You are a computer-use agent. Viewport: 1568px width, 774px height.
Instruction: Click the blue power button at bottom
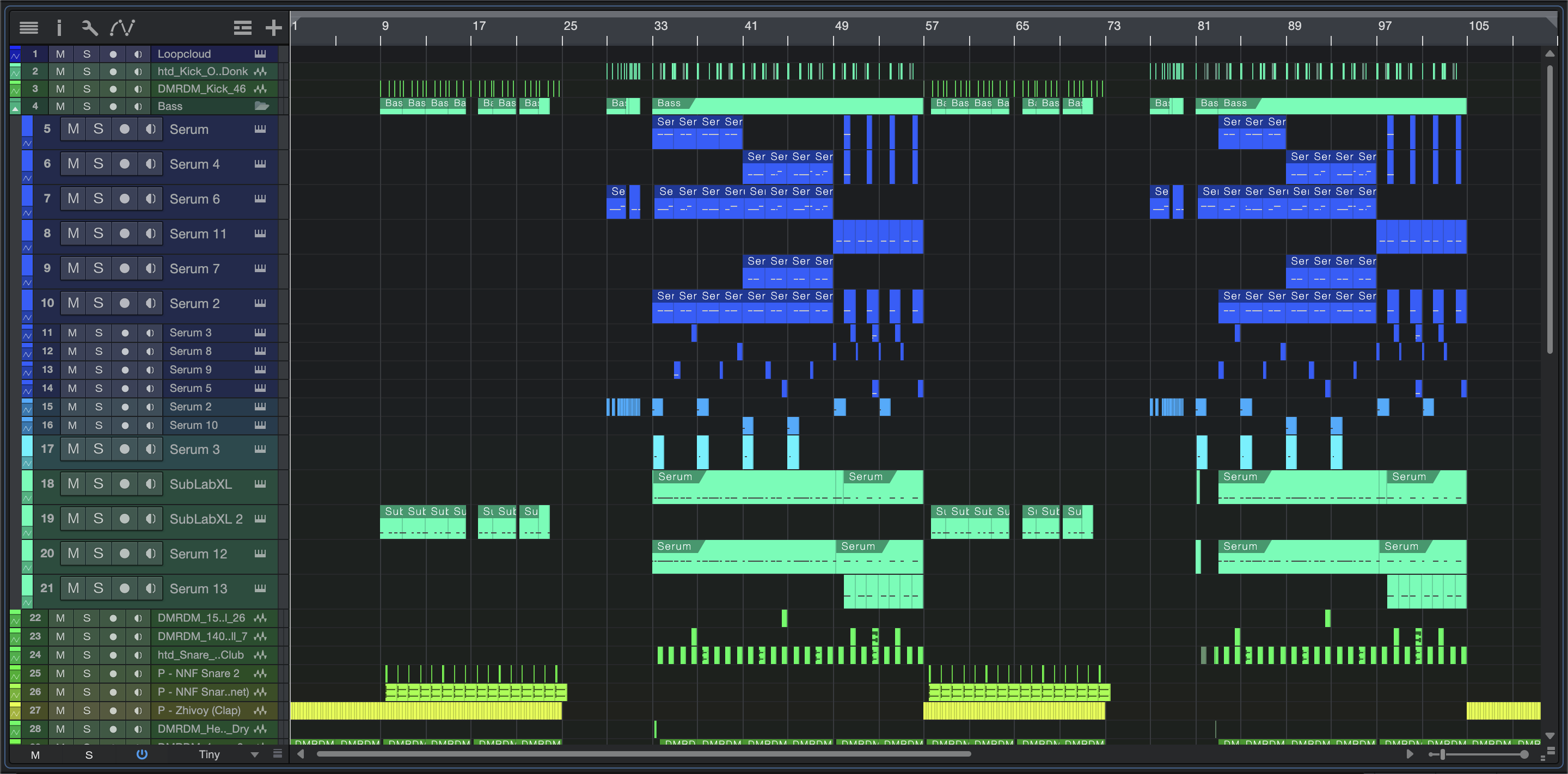[142, 754]
